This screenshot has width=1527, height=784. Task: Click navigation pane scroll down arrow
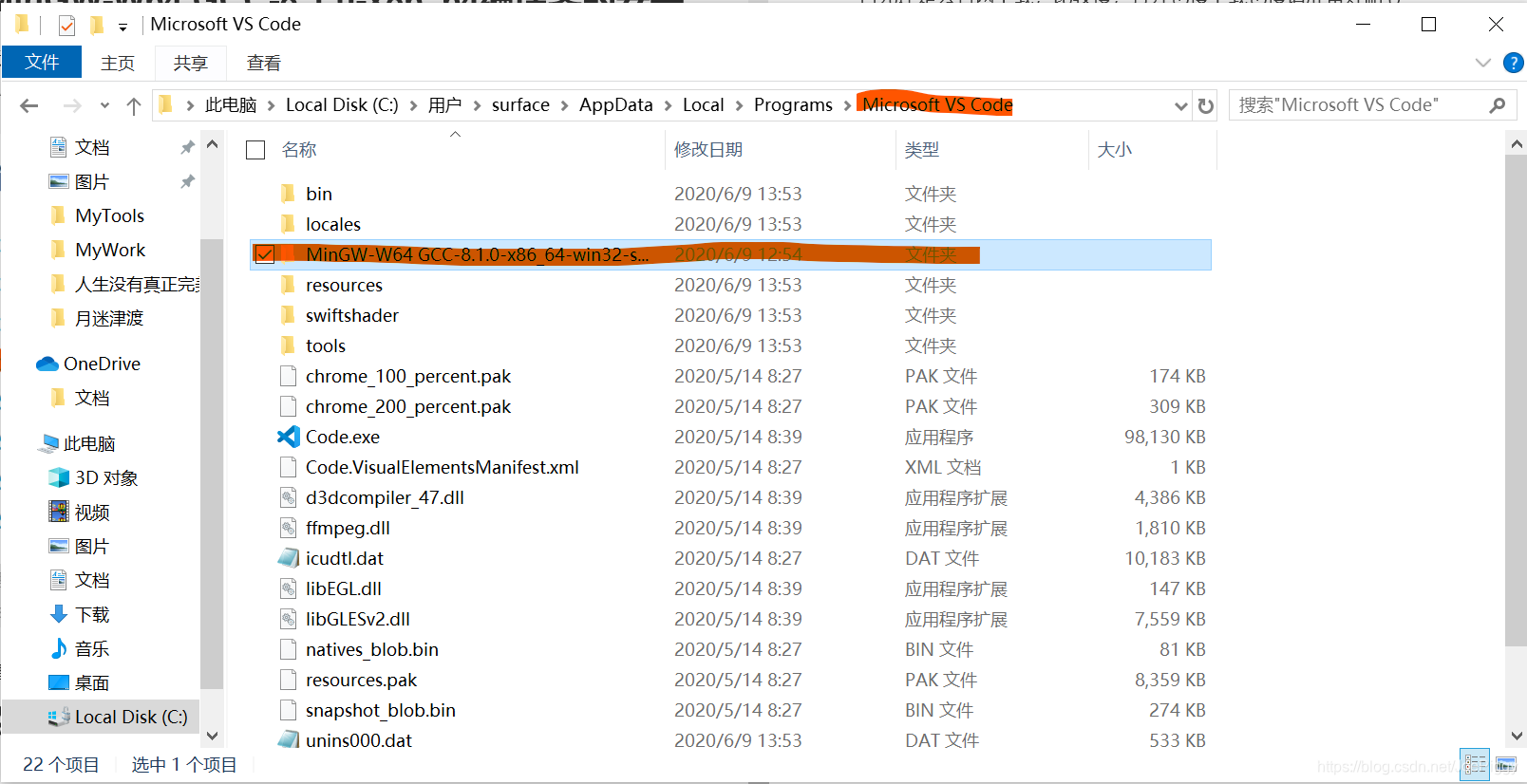tap(212, 736)
